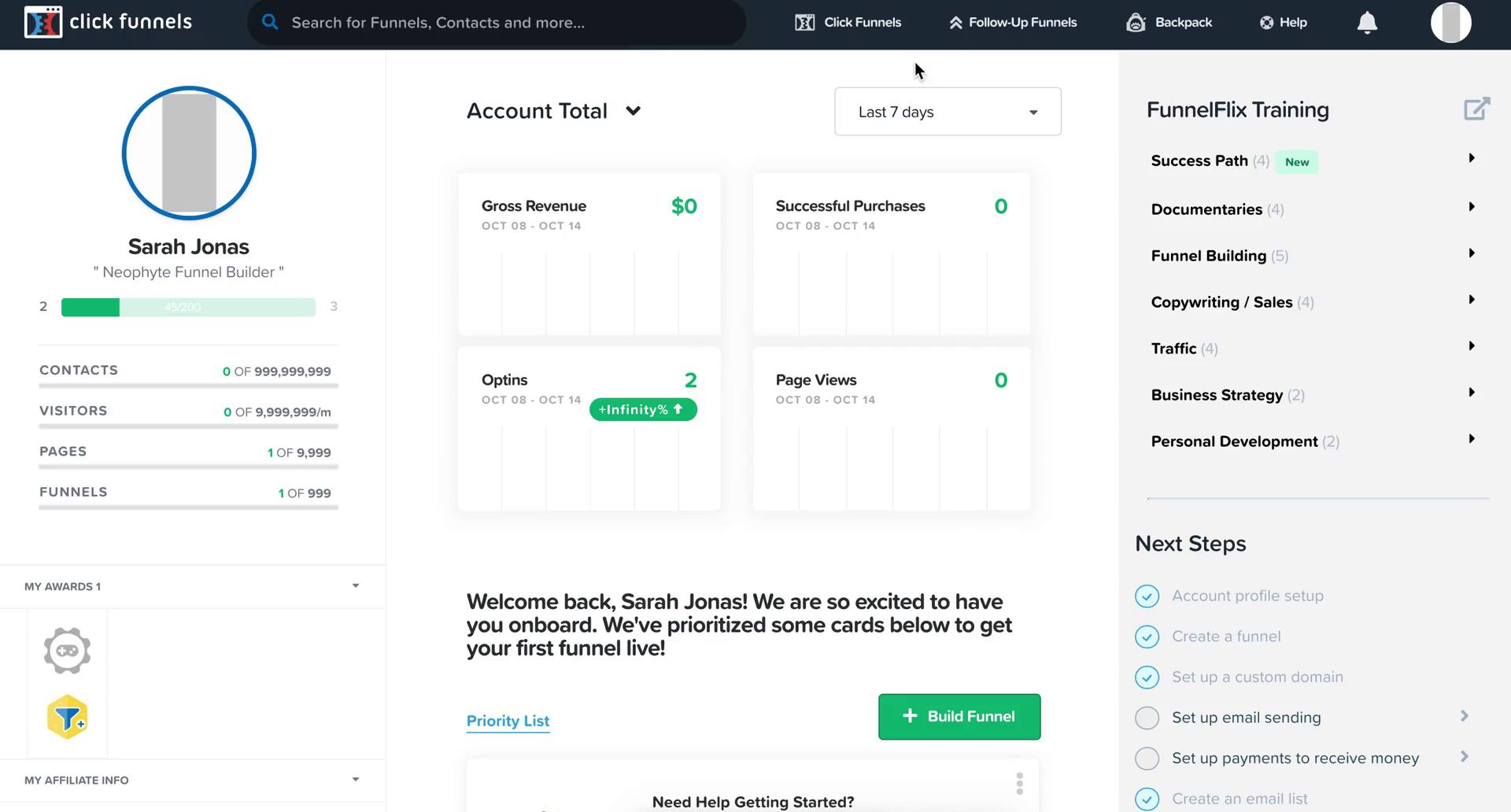1511x812 pixels.
Task: Click the ClickFunnels logo icon
Action: (x=43, y=22)
